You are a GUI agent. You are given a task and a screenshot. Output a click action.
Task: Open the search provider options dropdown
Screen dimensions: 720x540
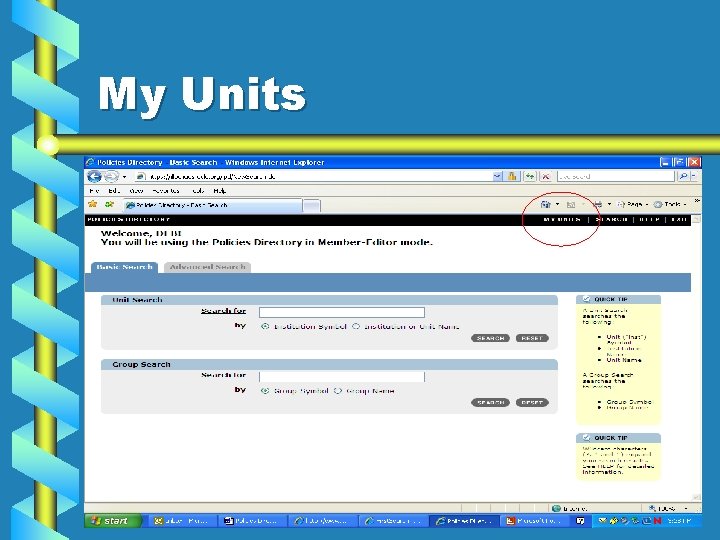point(695,176)
